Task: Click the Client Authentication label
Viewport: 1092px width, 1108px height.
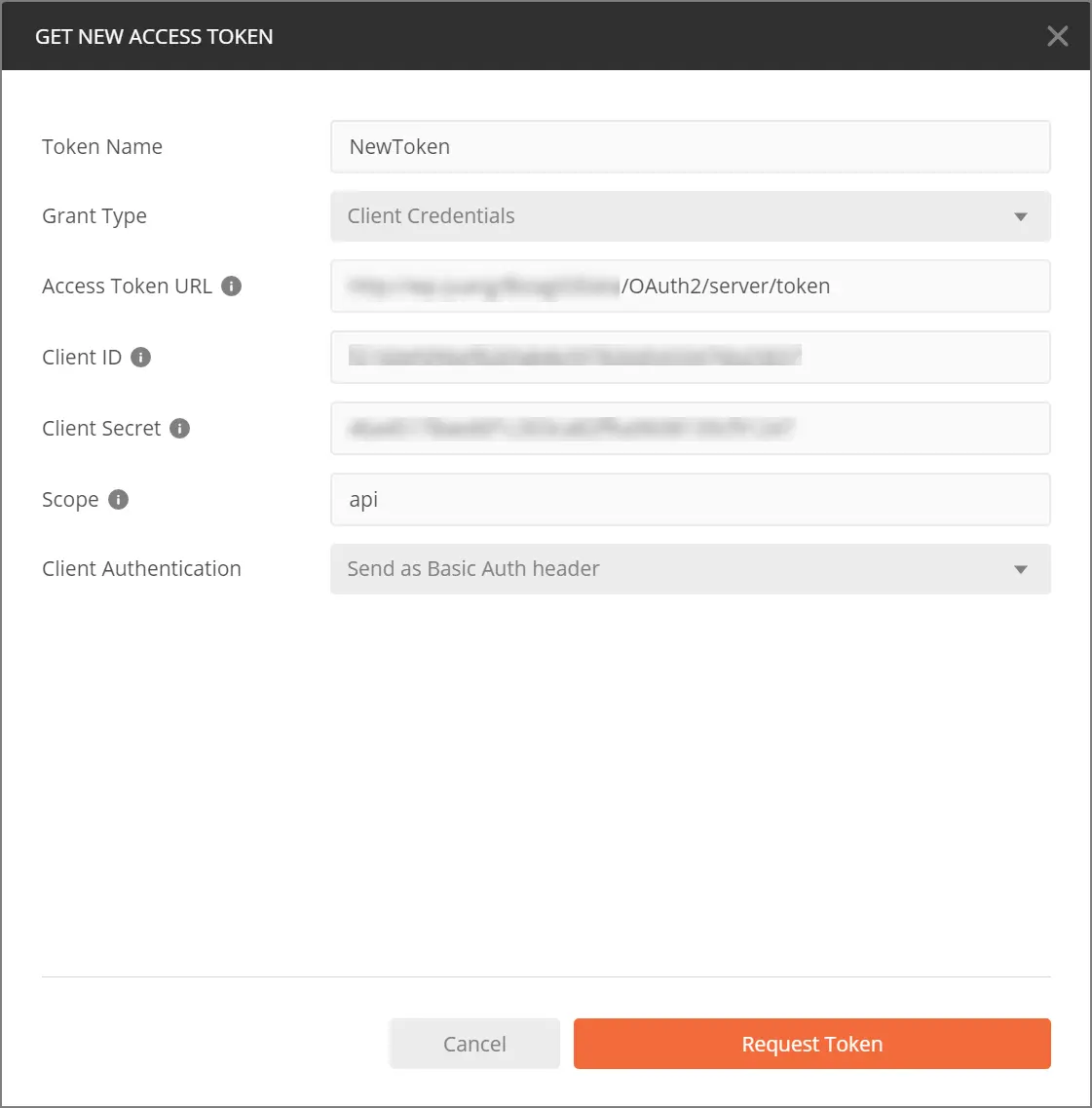Action: coord(142,569)
